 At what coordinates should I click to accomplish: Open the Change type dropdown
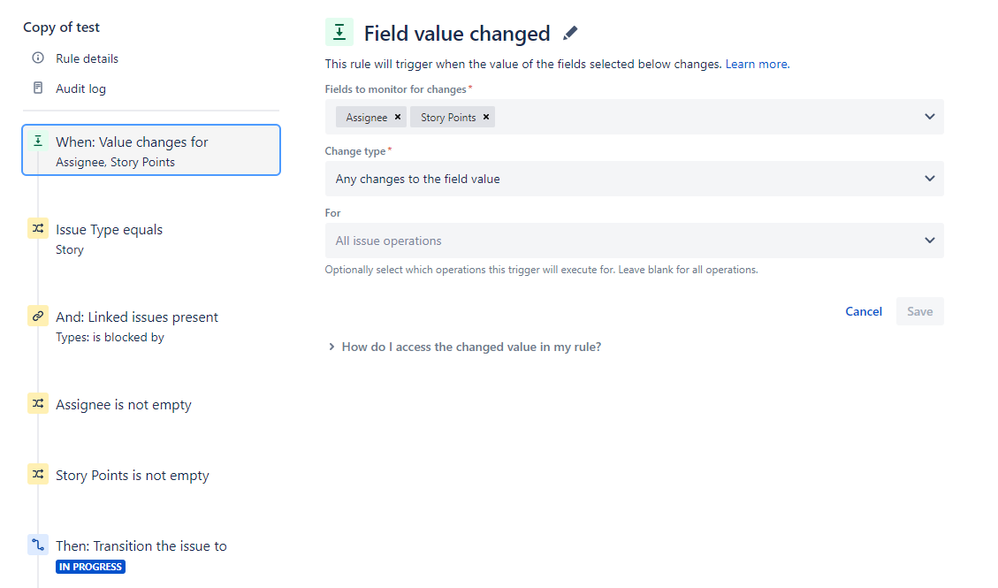929,179
